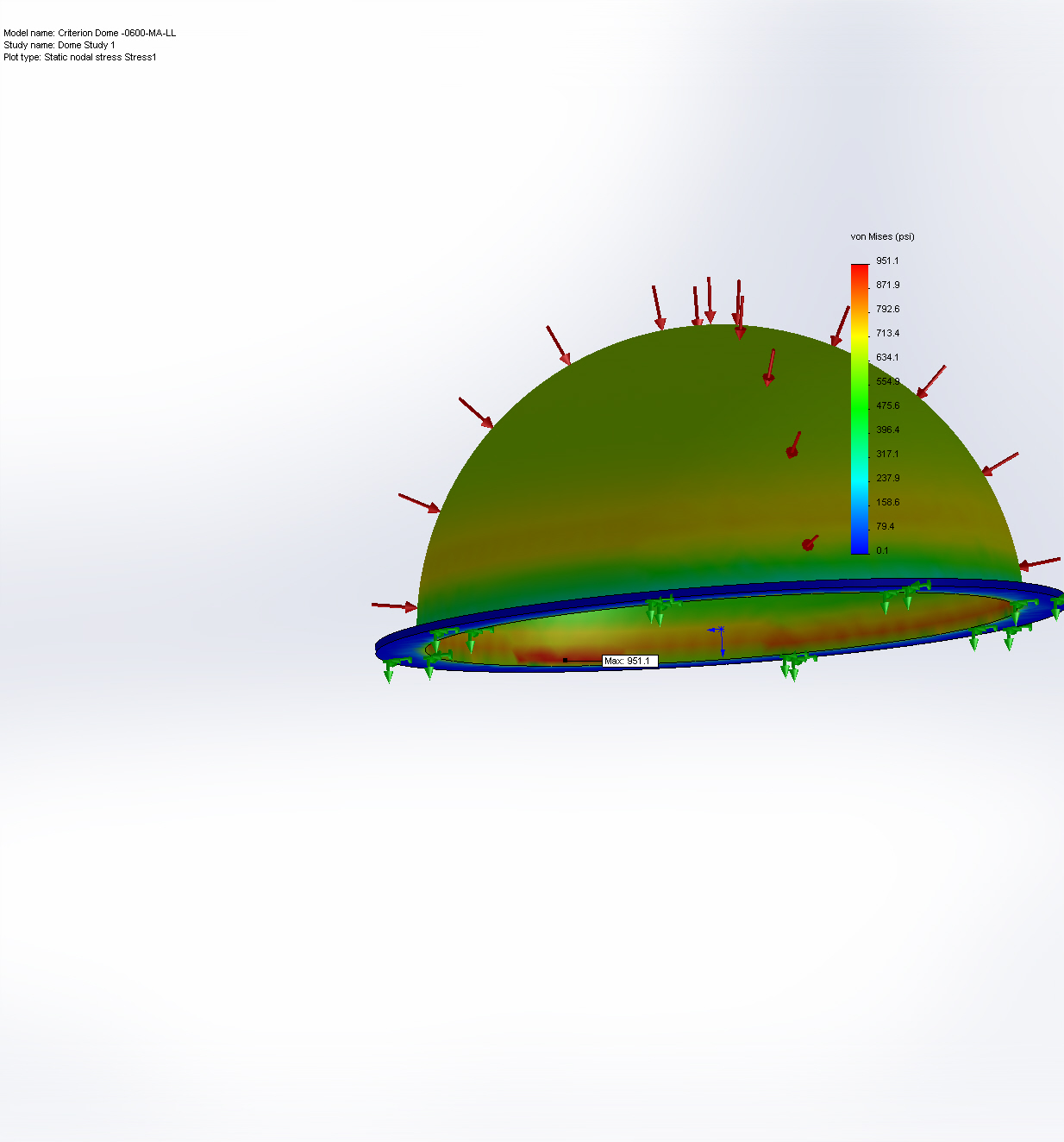Click the red pressure arrow at the dome apex

710,300
